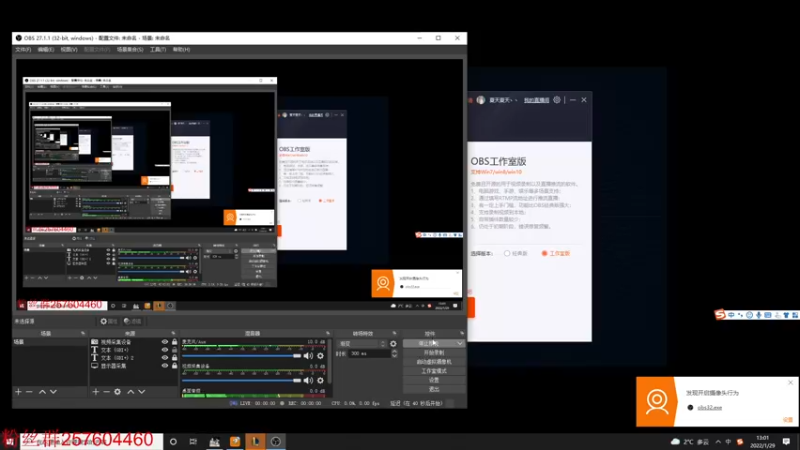
Task: Pop out the 混音器 dock panel icon
Action: [328, 333]
